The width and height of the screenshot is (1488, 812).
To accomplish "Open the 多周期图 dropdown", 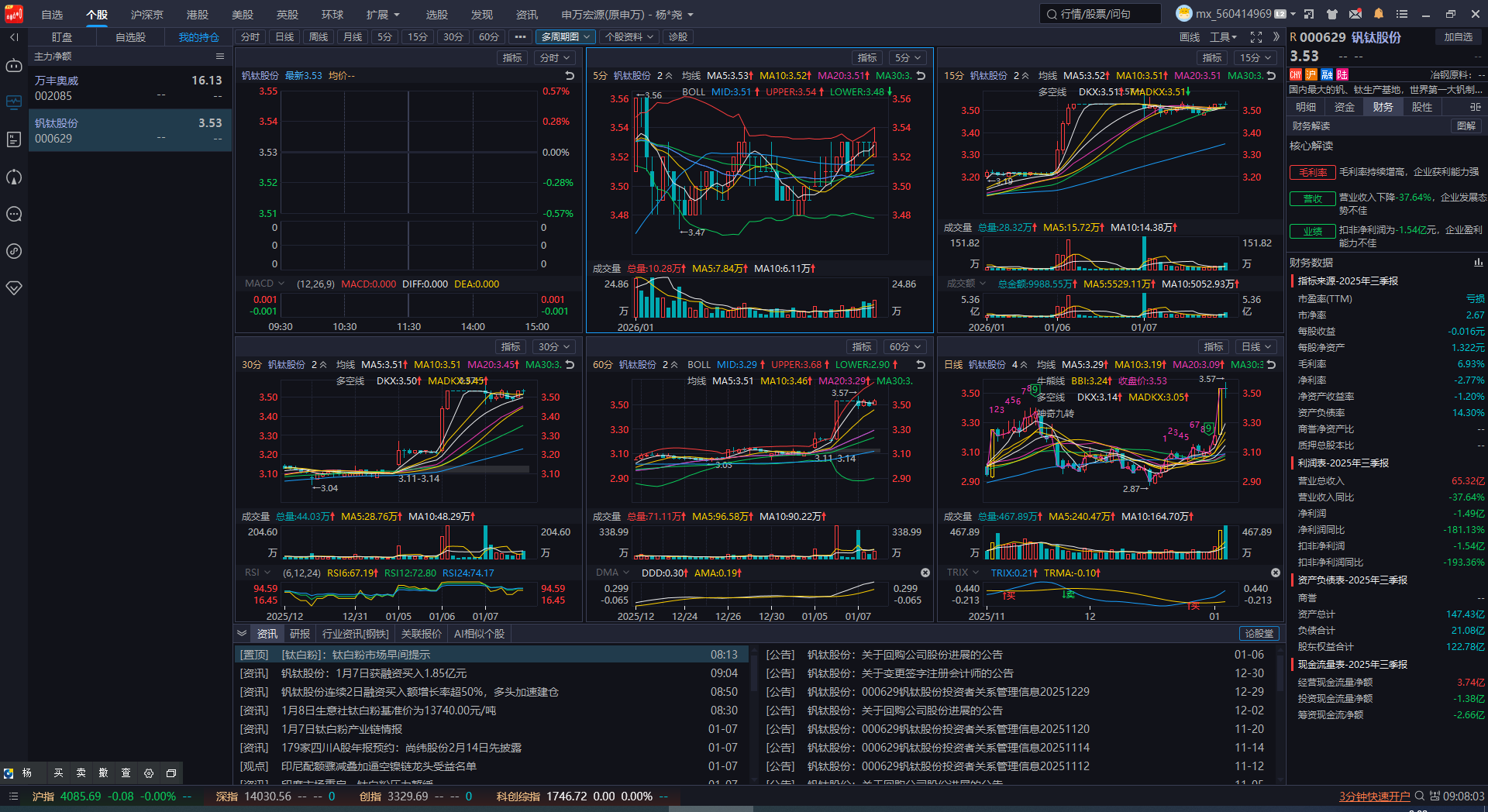I will (566, 37).
